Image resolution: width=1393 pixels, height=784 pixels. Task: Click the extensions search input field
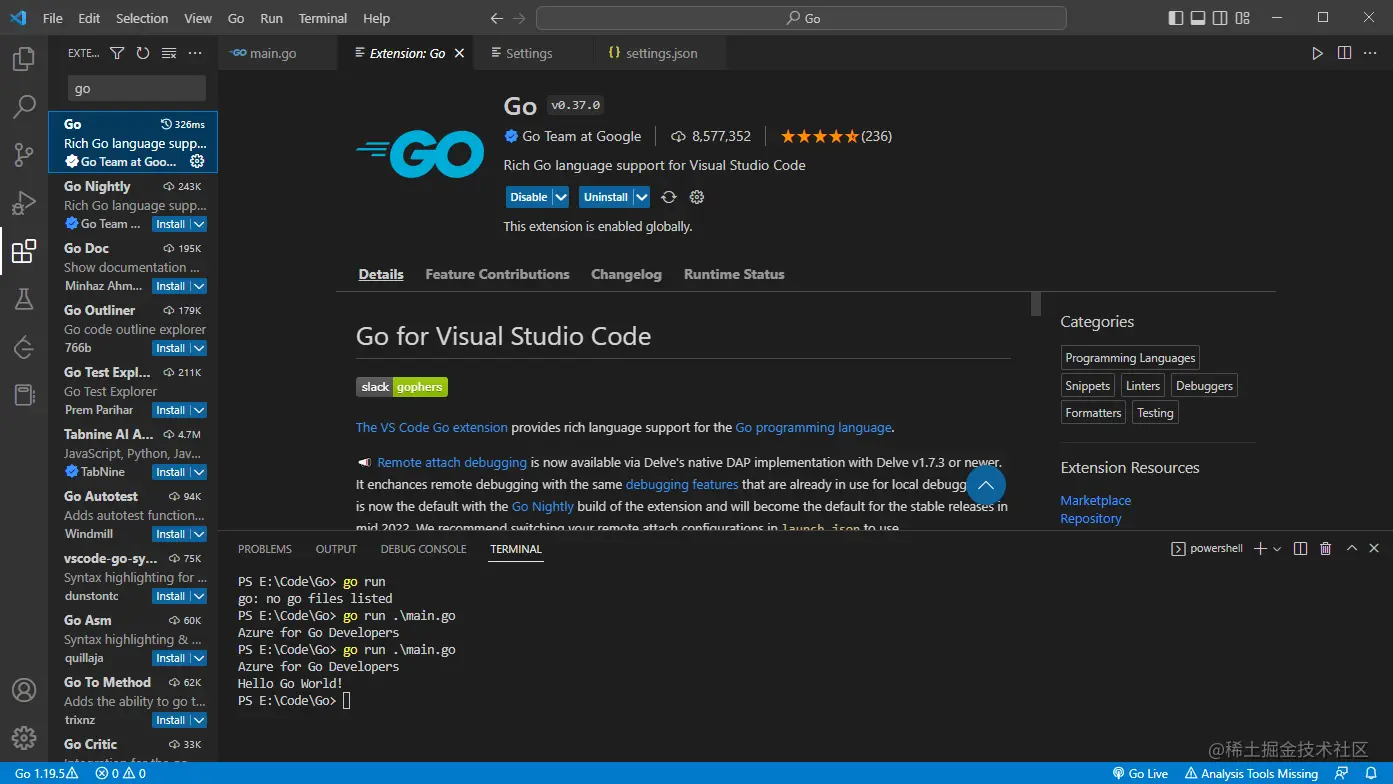click(x=137, y=88)
